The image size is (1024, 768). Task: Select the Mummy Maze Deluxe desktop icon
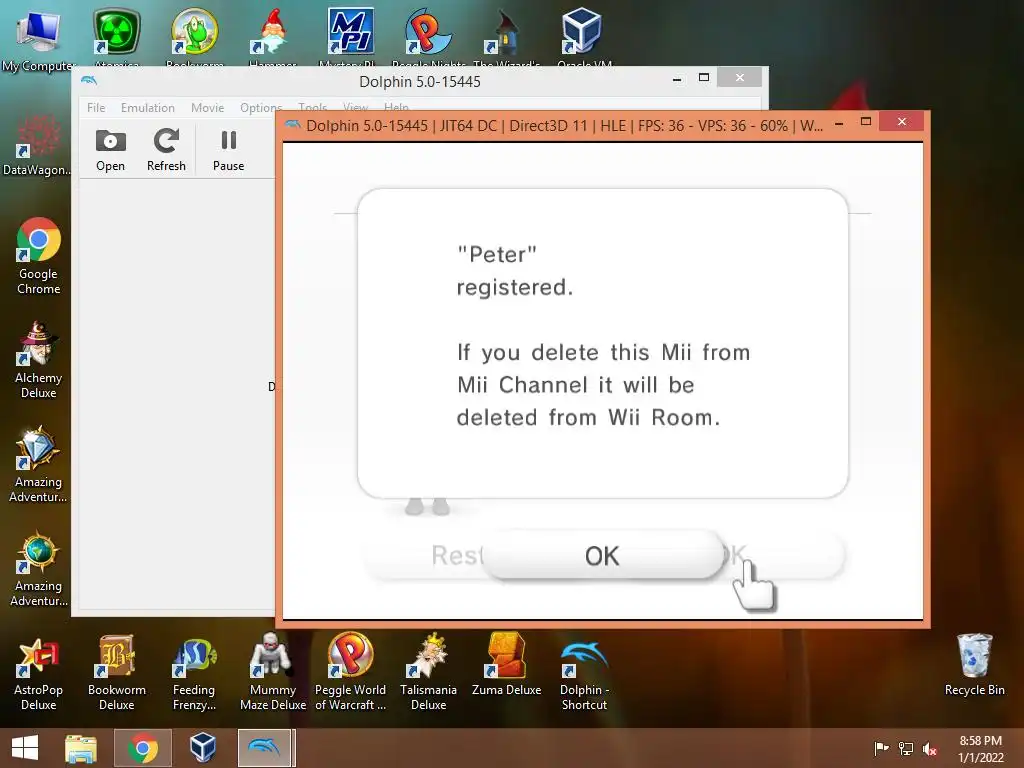click(273, 672)
